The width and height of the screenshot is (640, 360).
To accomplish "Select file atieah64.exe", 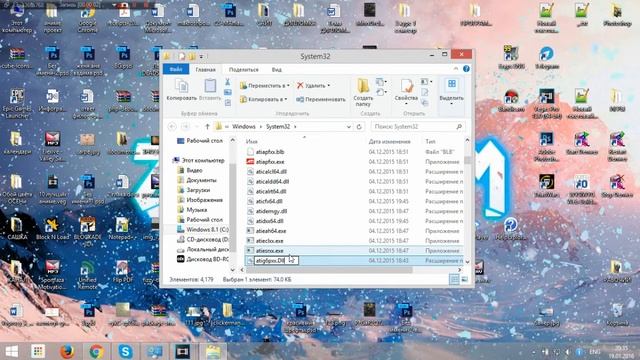I will [x=271, y=231].
